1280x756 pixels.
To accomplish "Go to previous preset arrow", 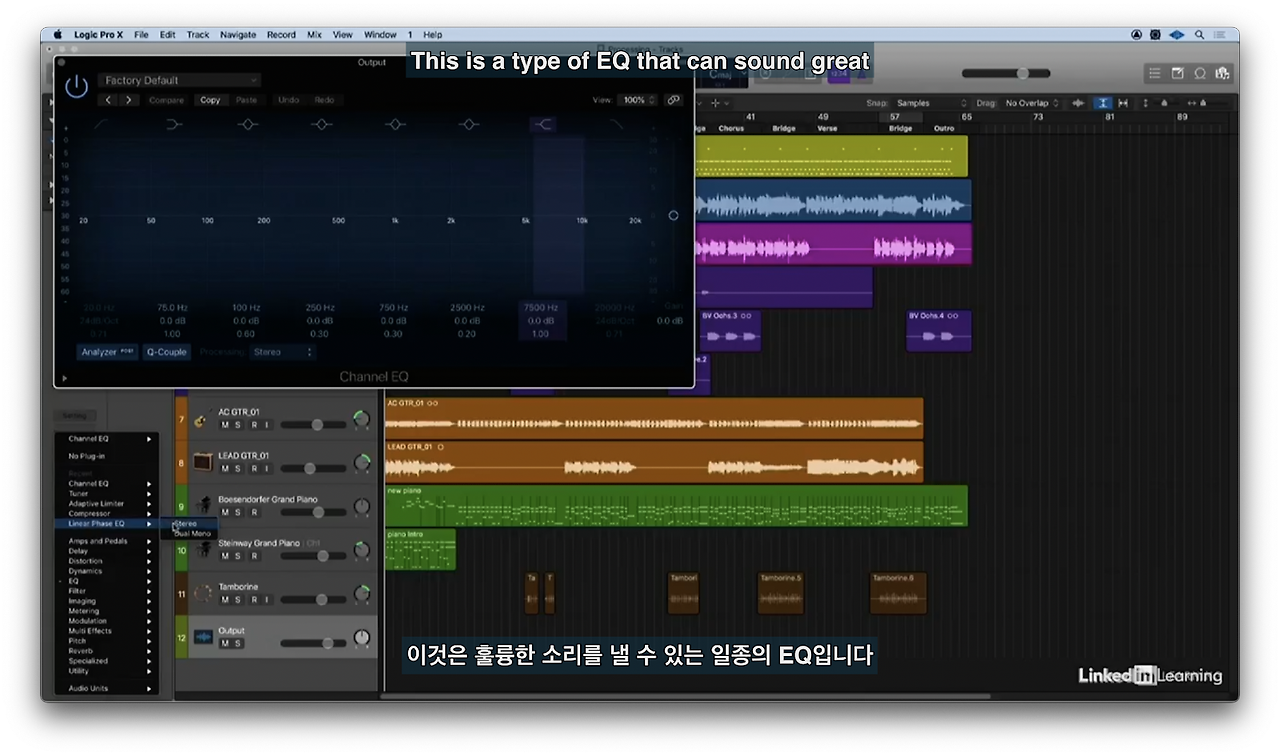I will [109, 100].
